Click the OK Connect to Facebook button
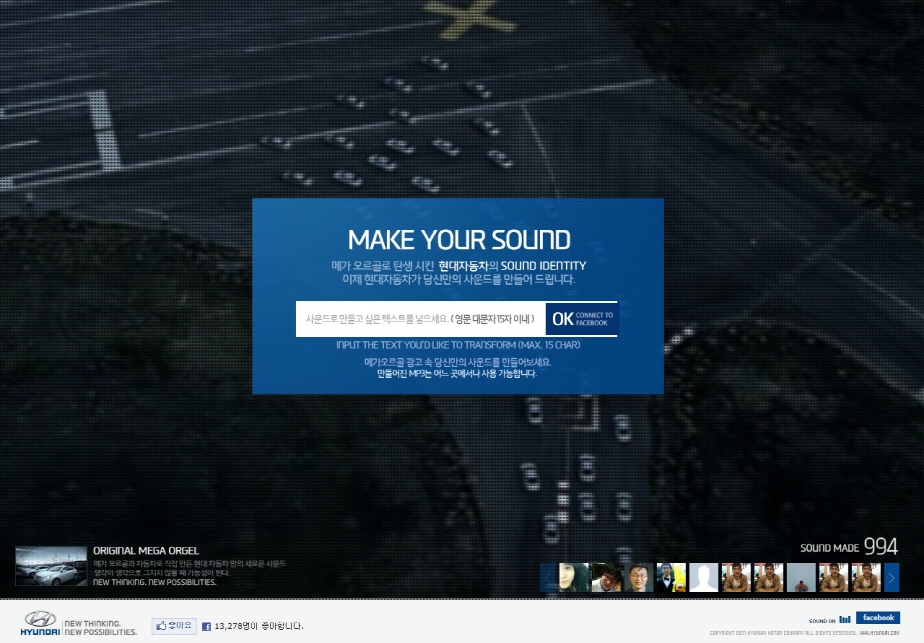Screen dimensions: 924x643 coord(582,319)
